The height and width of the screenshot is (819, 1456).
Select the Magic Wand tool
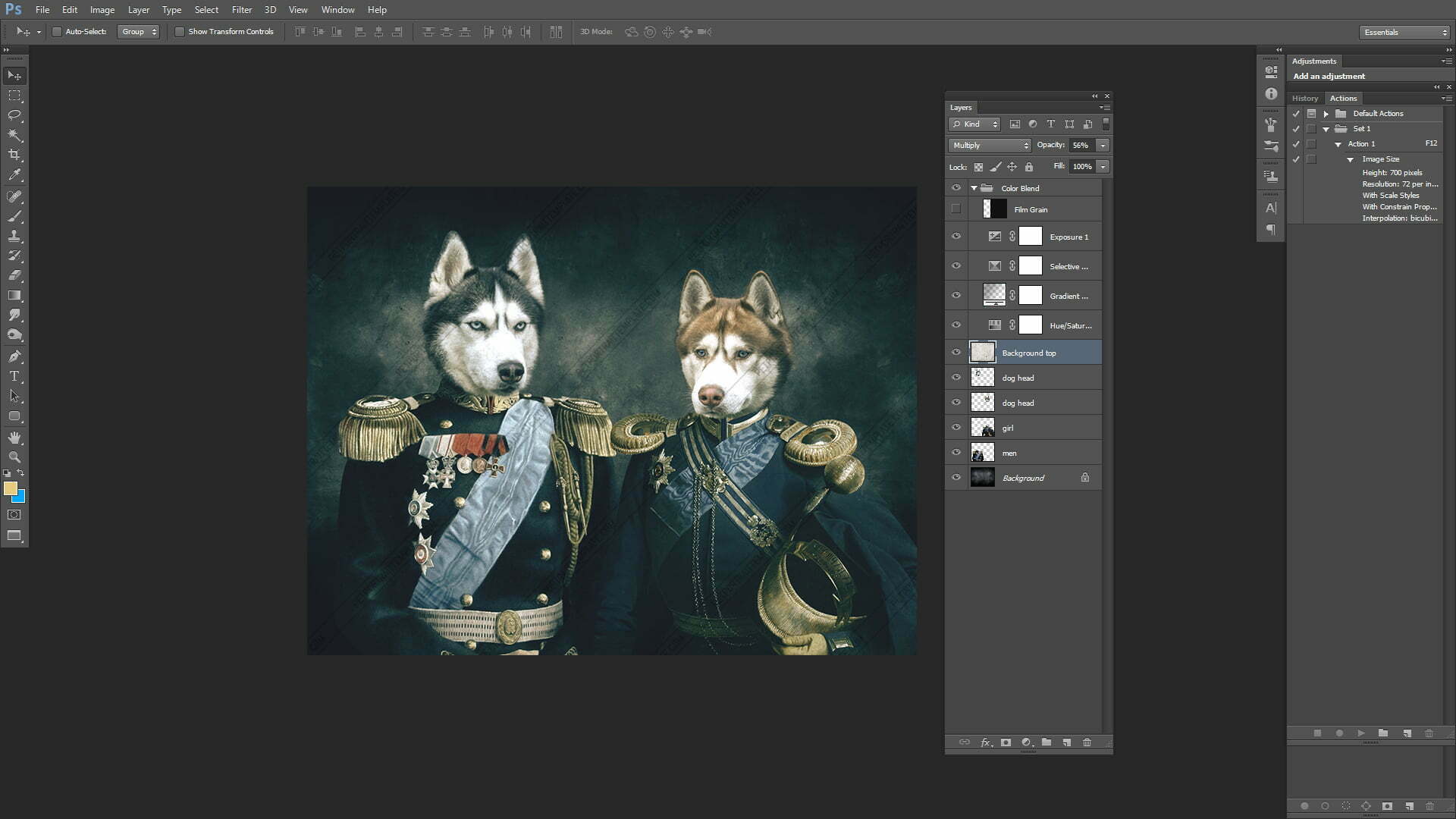pos(14,135)
